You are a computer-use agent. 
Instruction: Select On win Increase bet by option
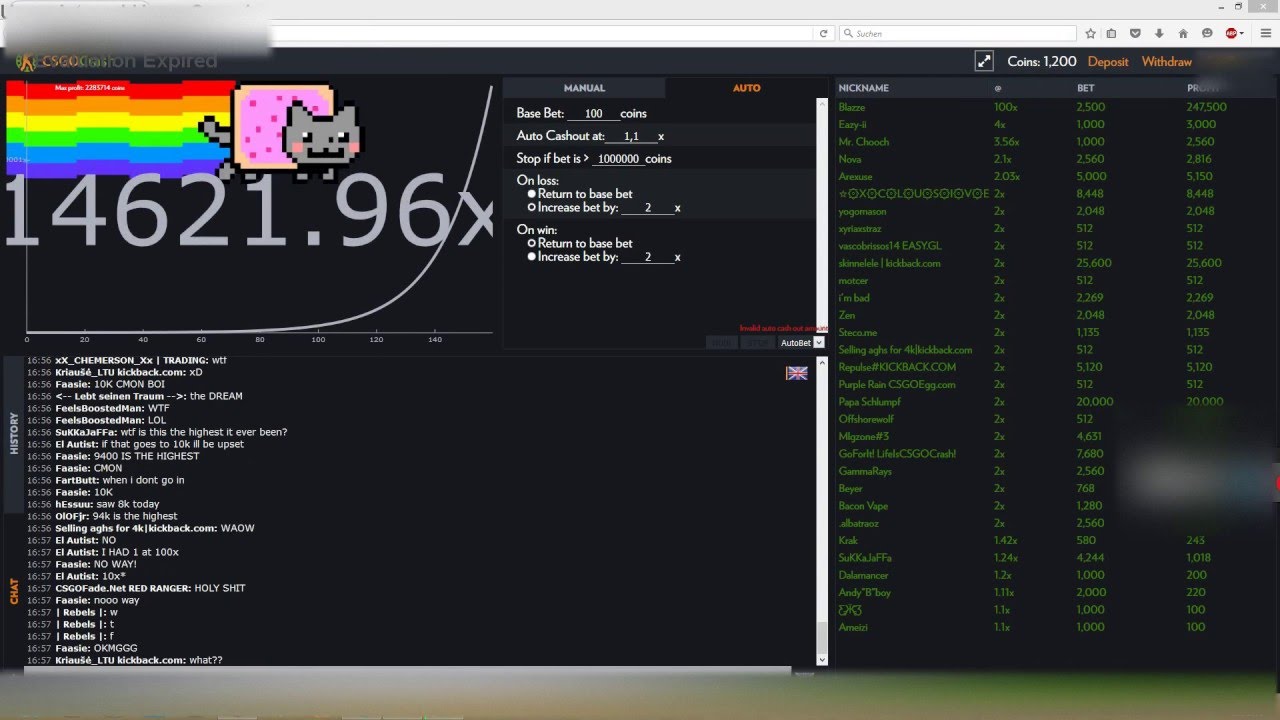click(x=532, y=257)
